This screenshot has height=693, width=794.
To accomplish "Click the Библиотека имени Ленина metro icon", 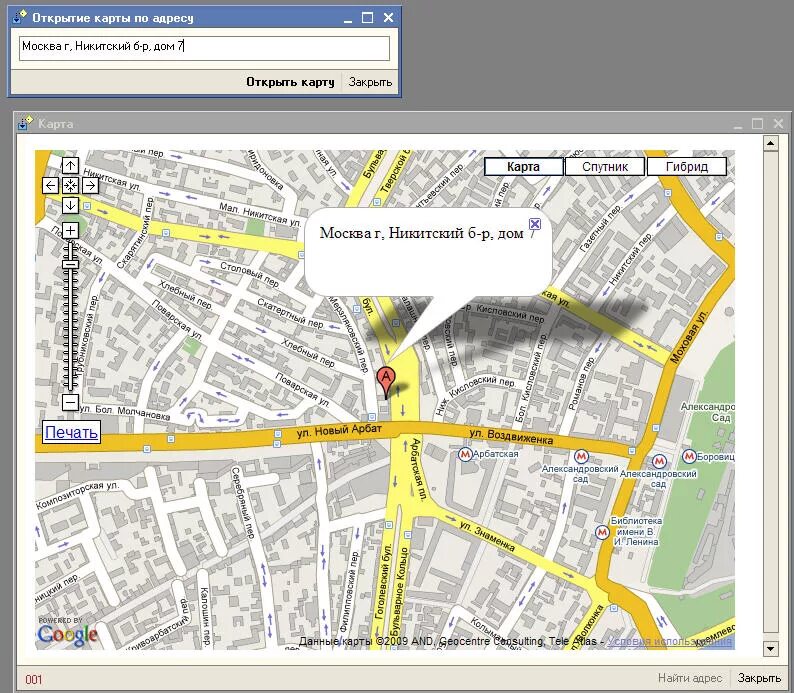I will (x=602, y=533).
